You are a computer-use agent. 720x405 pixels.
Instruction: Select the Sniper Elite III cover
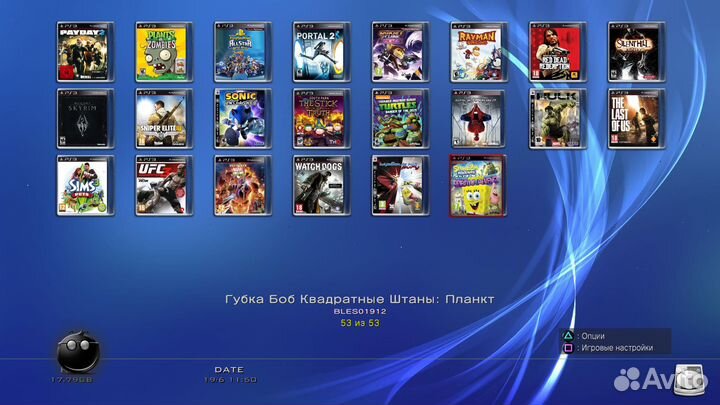164,118
